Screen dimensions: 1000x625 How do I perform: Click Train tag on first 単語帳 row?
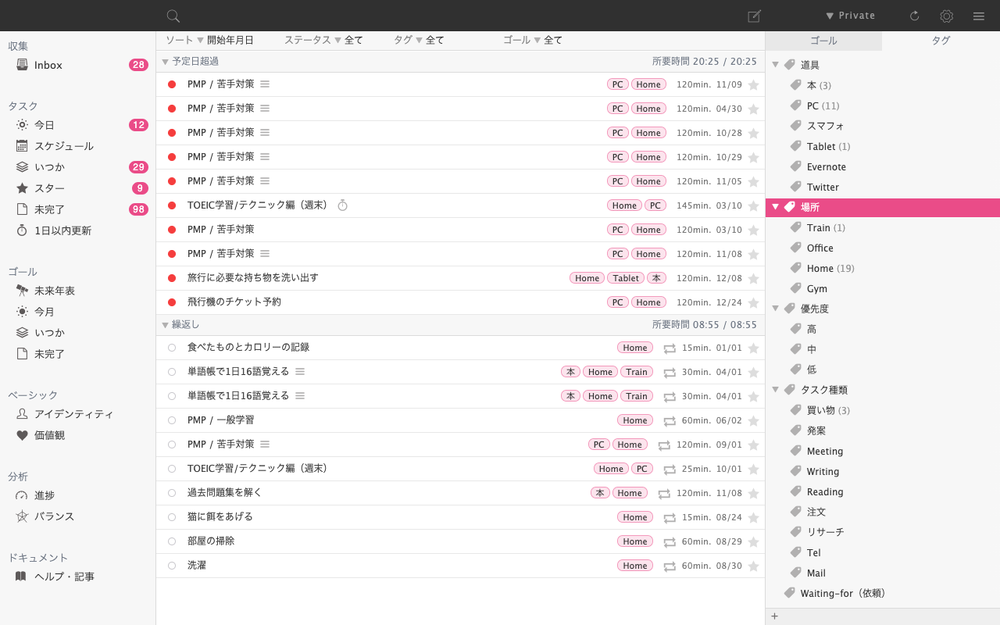pos(636,372)
